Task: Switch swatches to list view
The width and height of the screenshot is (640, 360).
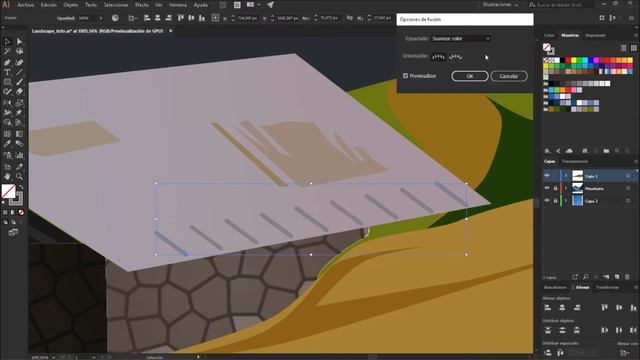Action: coord(624,48)
